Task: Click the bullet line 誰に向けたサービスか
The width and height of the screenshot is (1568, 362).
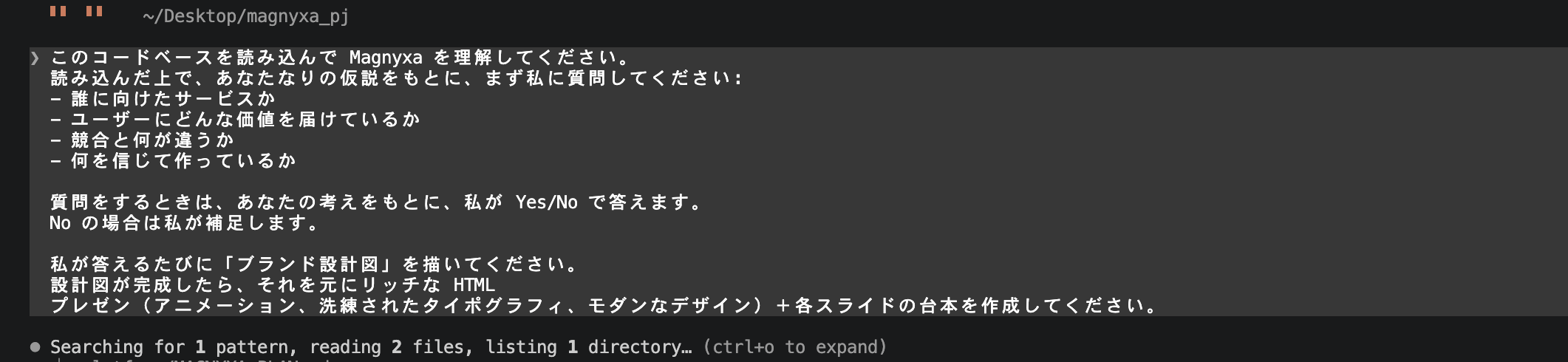Action: point(173,99)
